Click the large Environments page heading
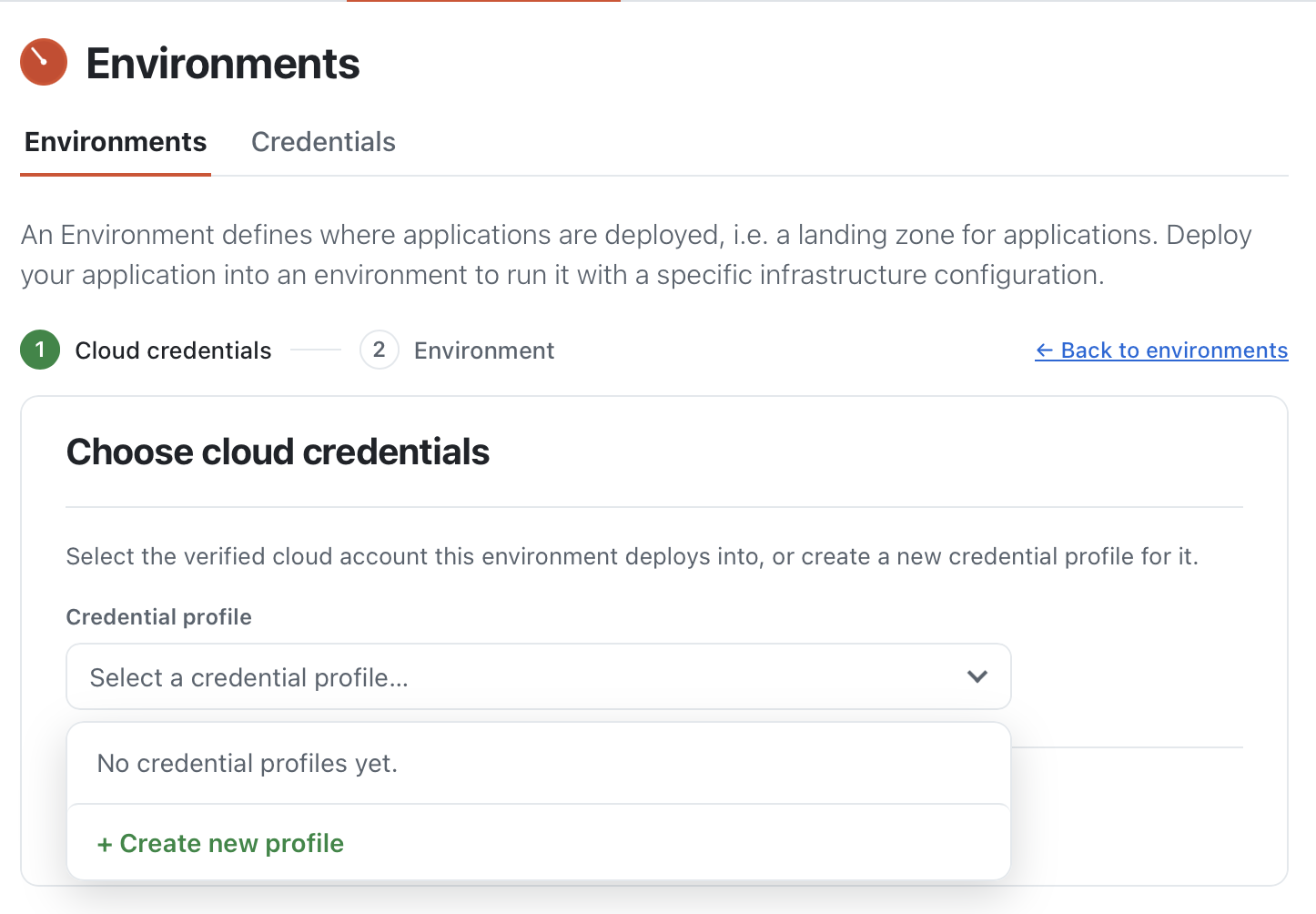 [223, 64]
